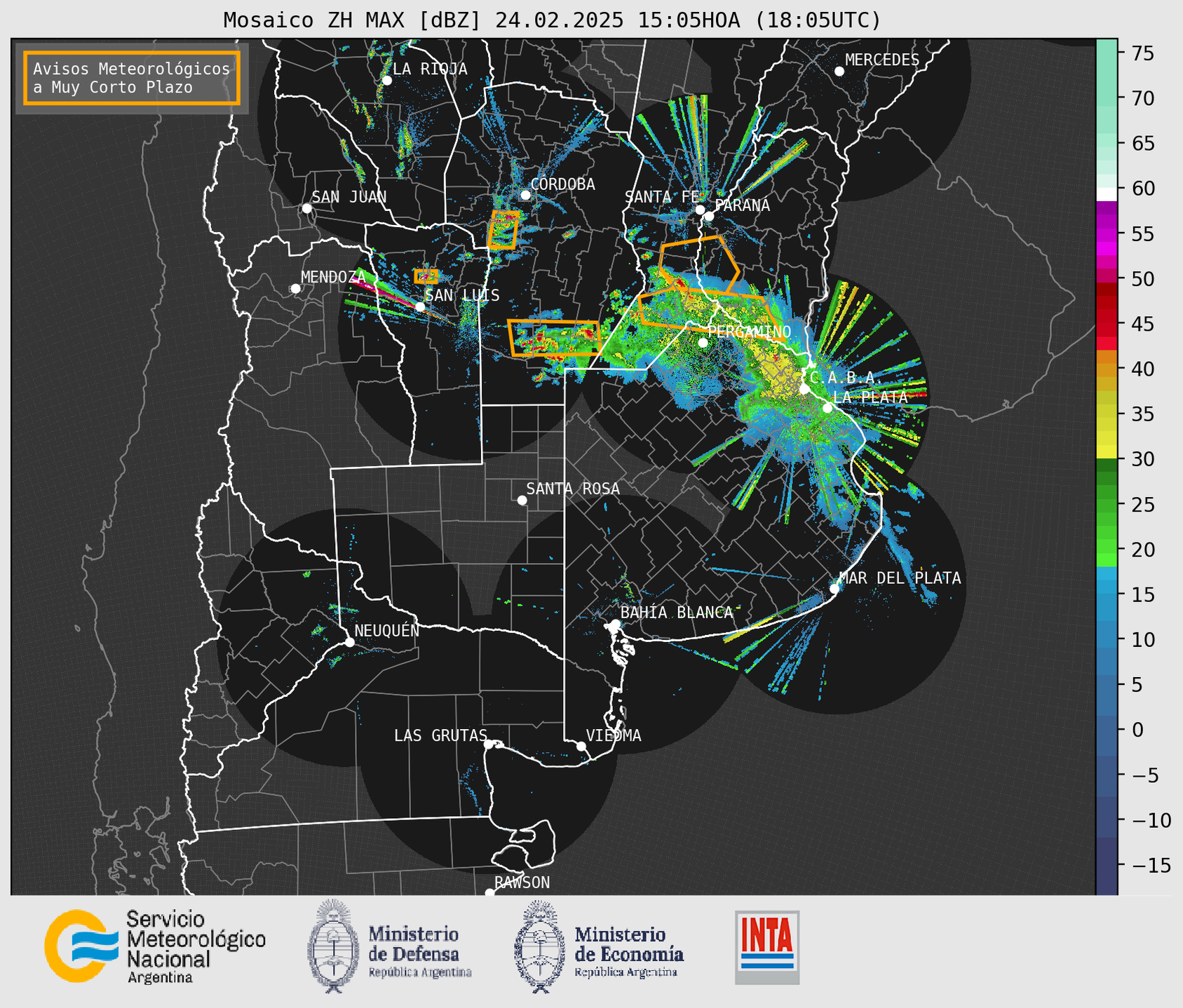Screen dimensions: 1183x1008
Task: Click the LA PLATA city label
Action: coord(870,397)
